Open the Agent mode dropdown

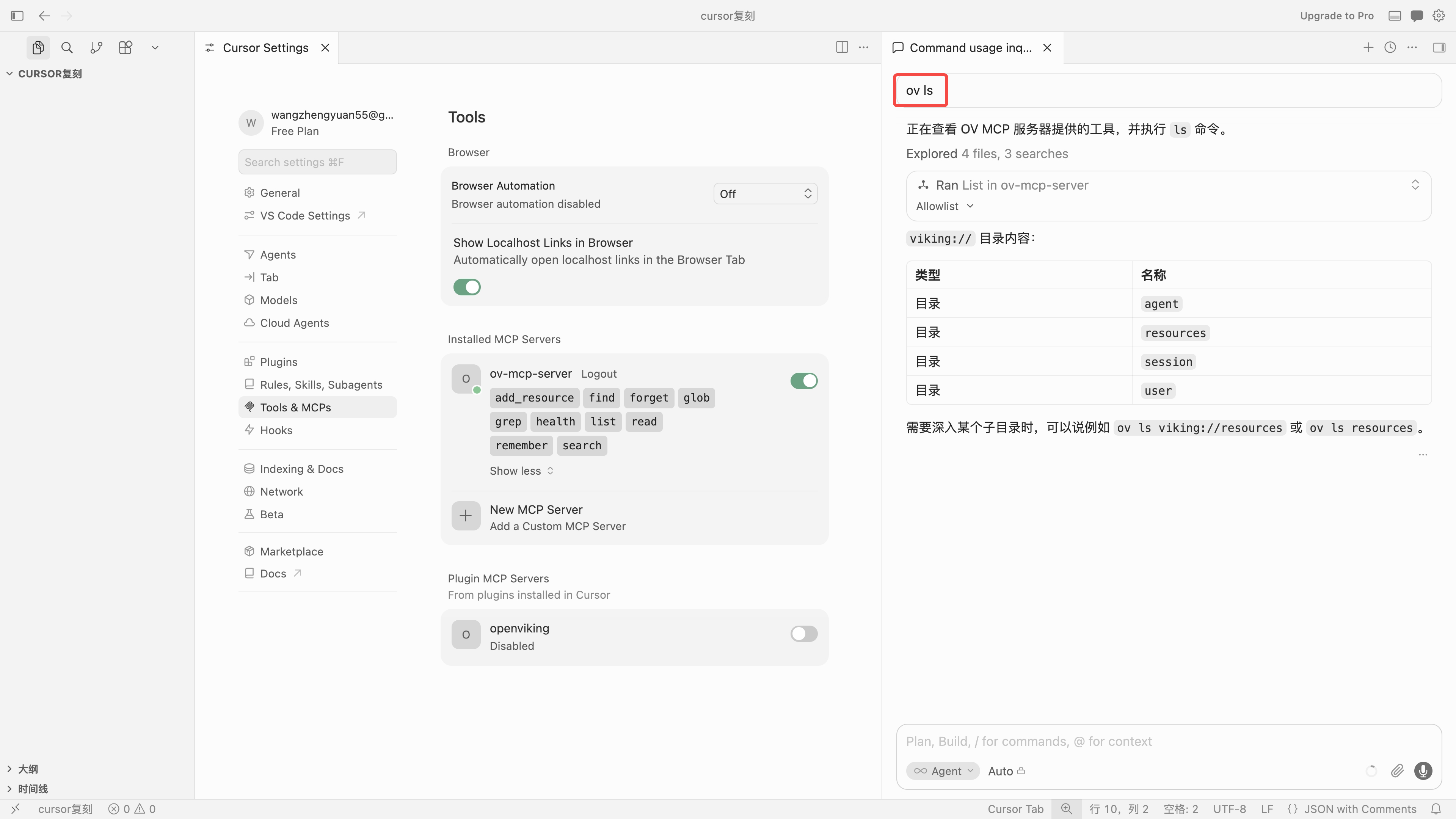click(943, 771)
